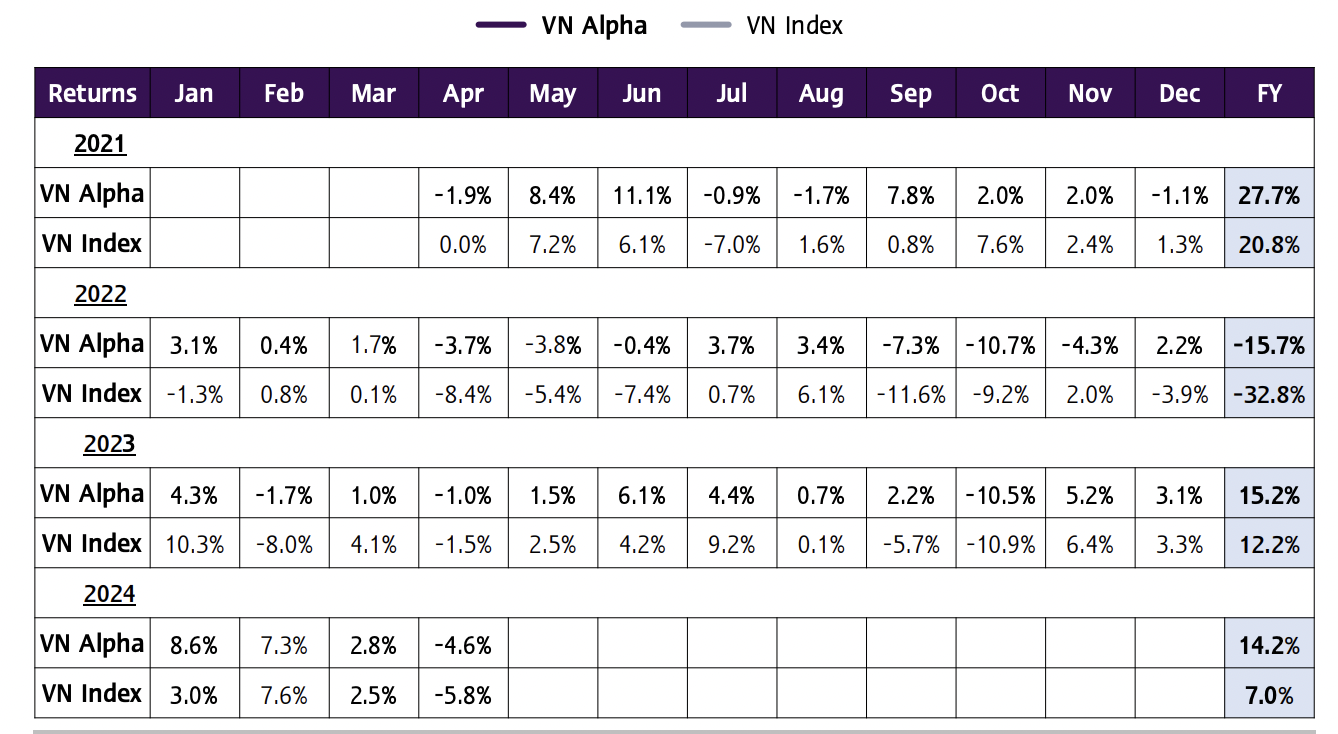Click the 14.2% full-year 2024 cell
Viewport: 1338px width, 734px height.
(1269, 645)
